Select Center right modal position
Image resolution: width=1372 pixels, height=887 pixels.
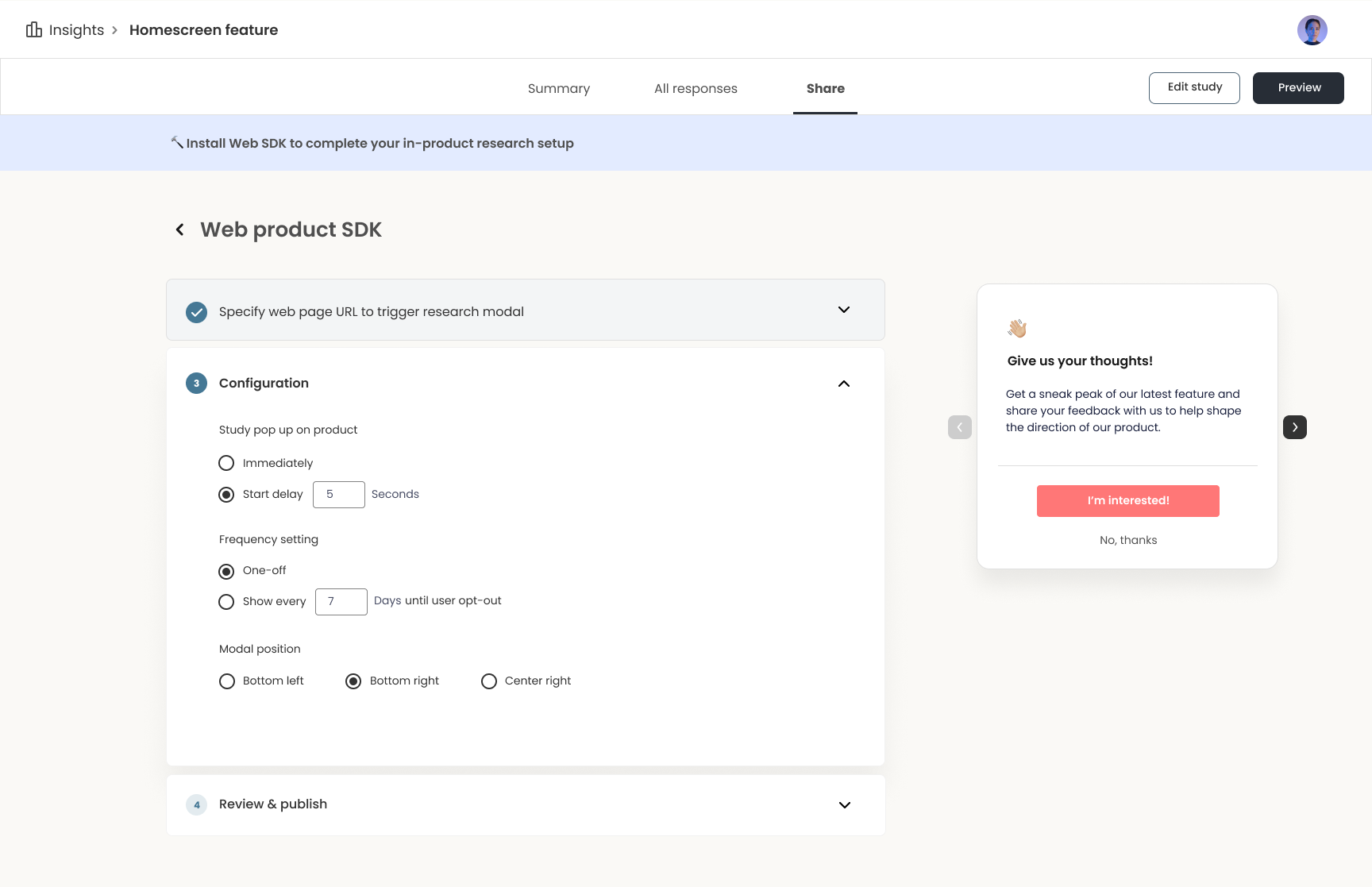tap(489, 681)
